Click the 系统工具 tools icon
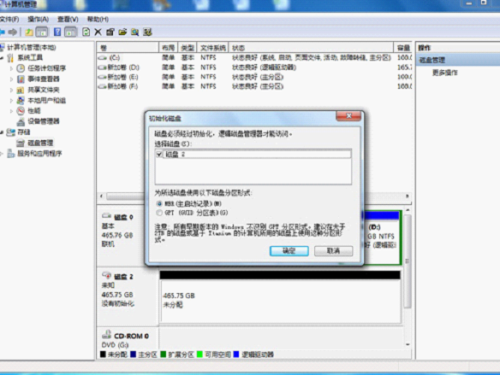 11,58
